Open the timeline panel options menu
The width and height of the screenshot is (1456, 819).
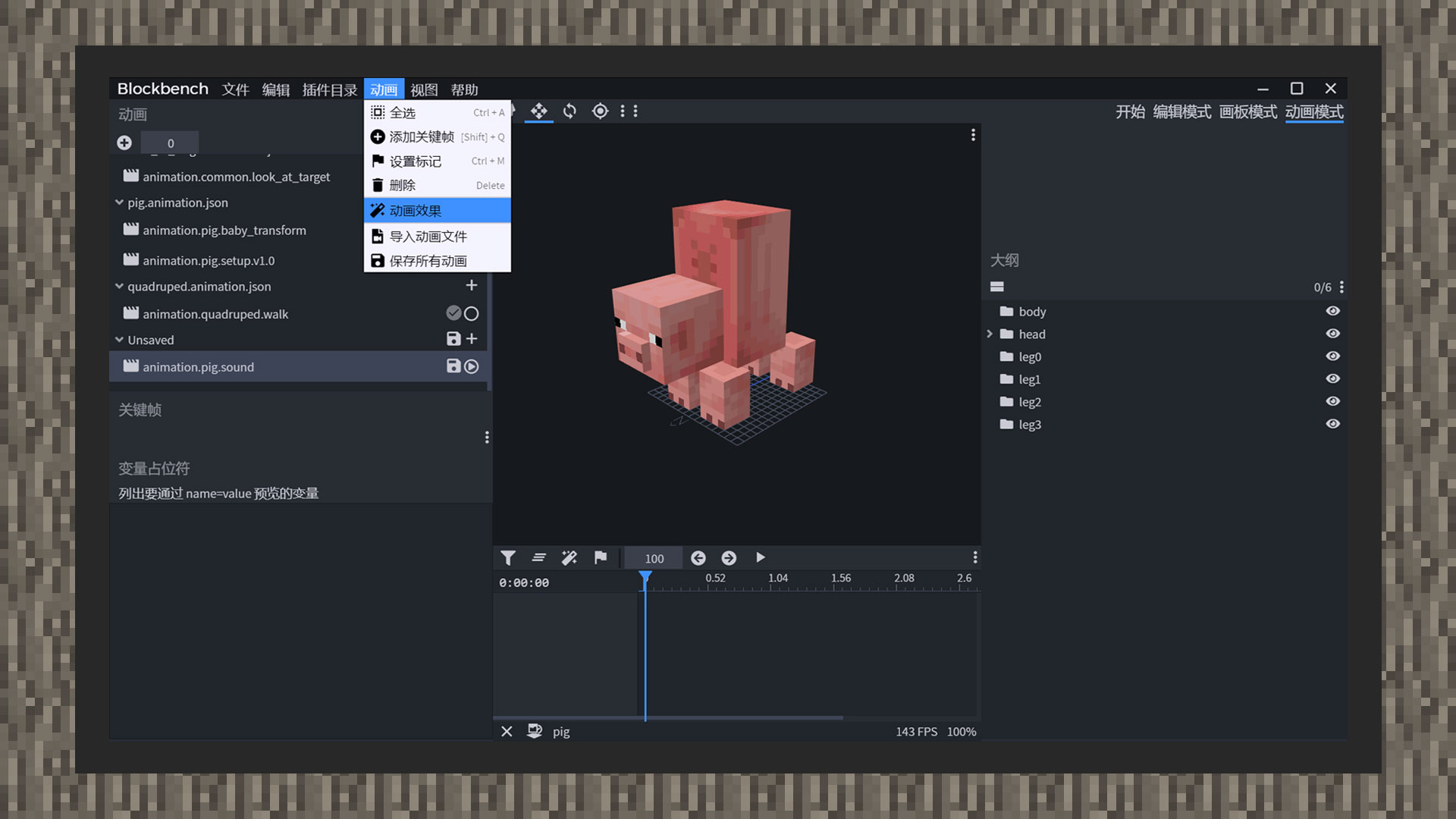coord(975,558)
